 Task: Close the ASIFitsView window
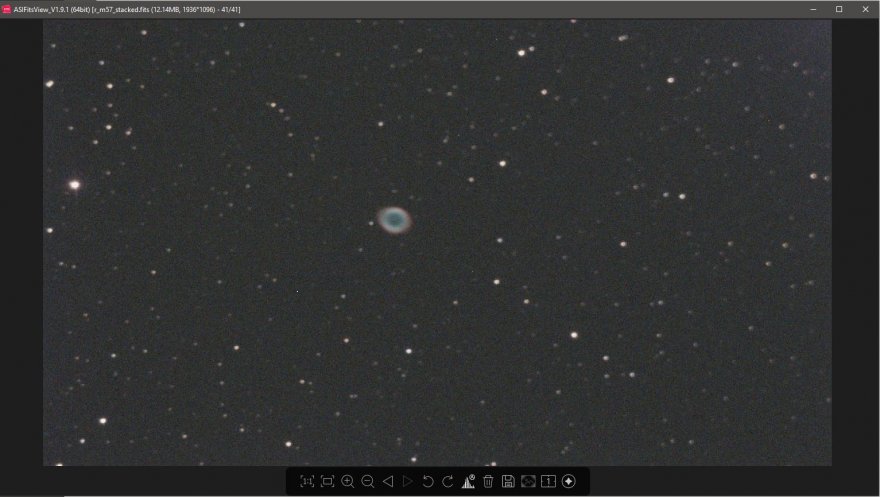865,9
